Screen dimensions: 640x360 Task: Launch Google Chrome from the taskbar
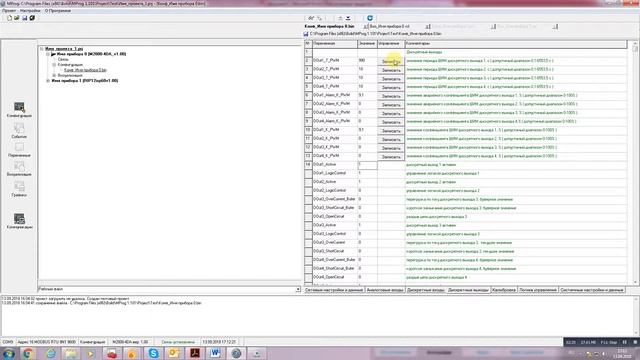click(28, 353)
